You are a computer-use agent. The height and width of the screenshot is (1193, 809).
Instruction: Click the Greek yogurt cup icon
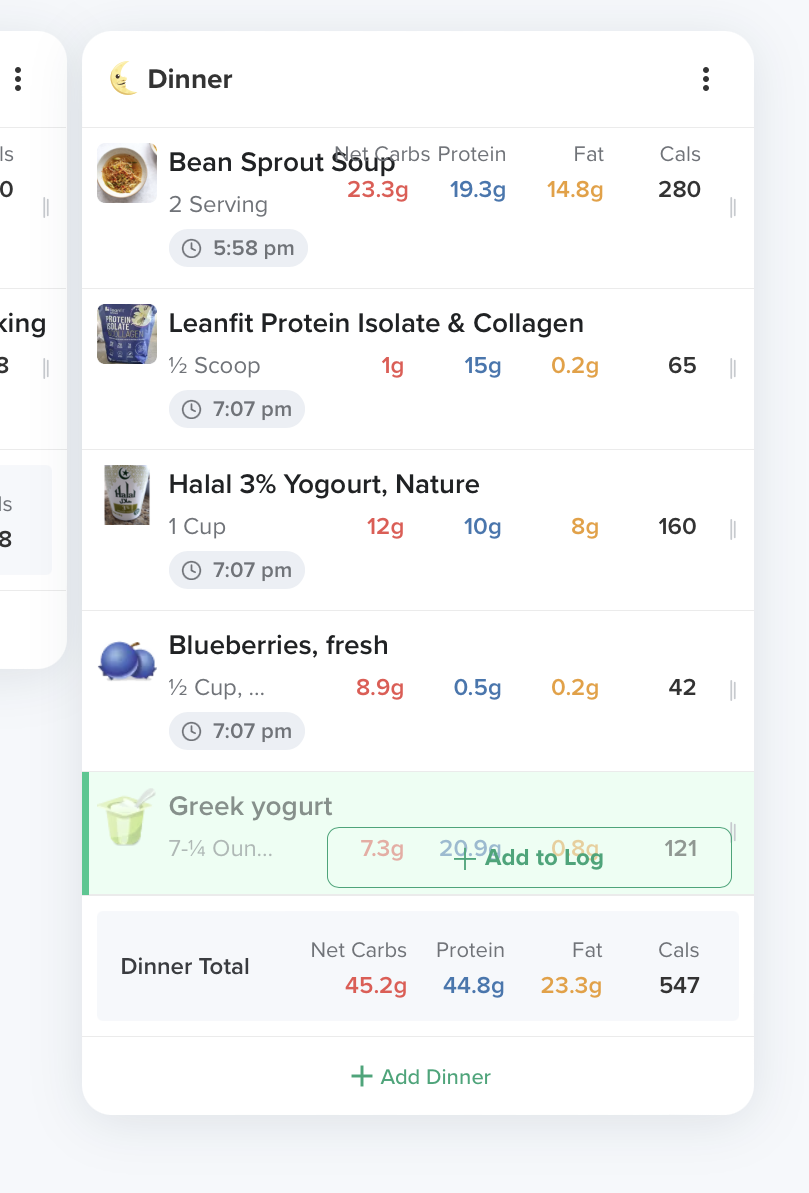tap(127, 818)
